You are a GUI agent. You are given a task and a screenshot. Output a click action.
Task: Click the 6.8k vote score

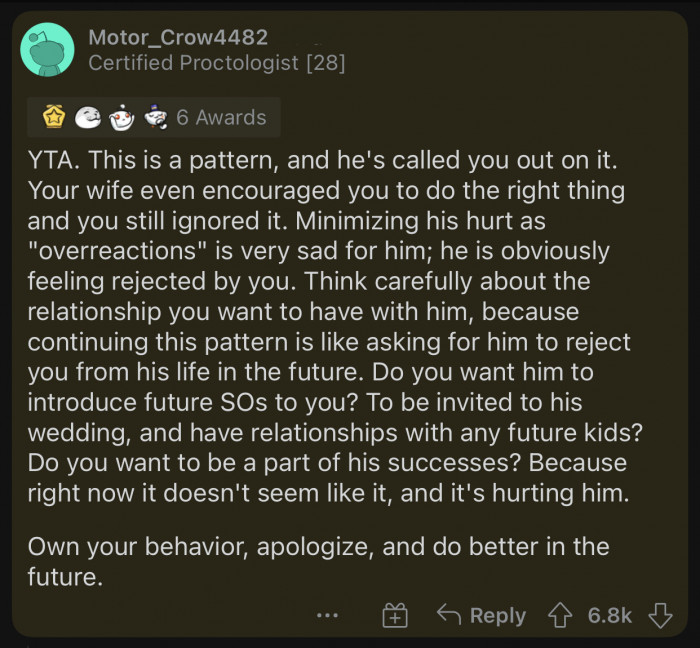609,615
